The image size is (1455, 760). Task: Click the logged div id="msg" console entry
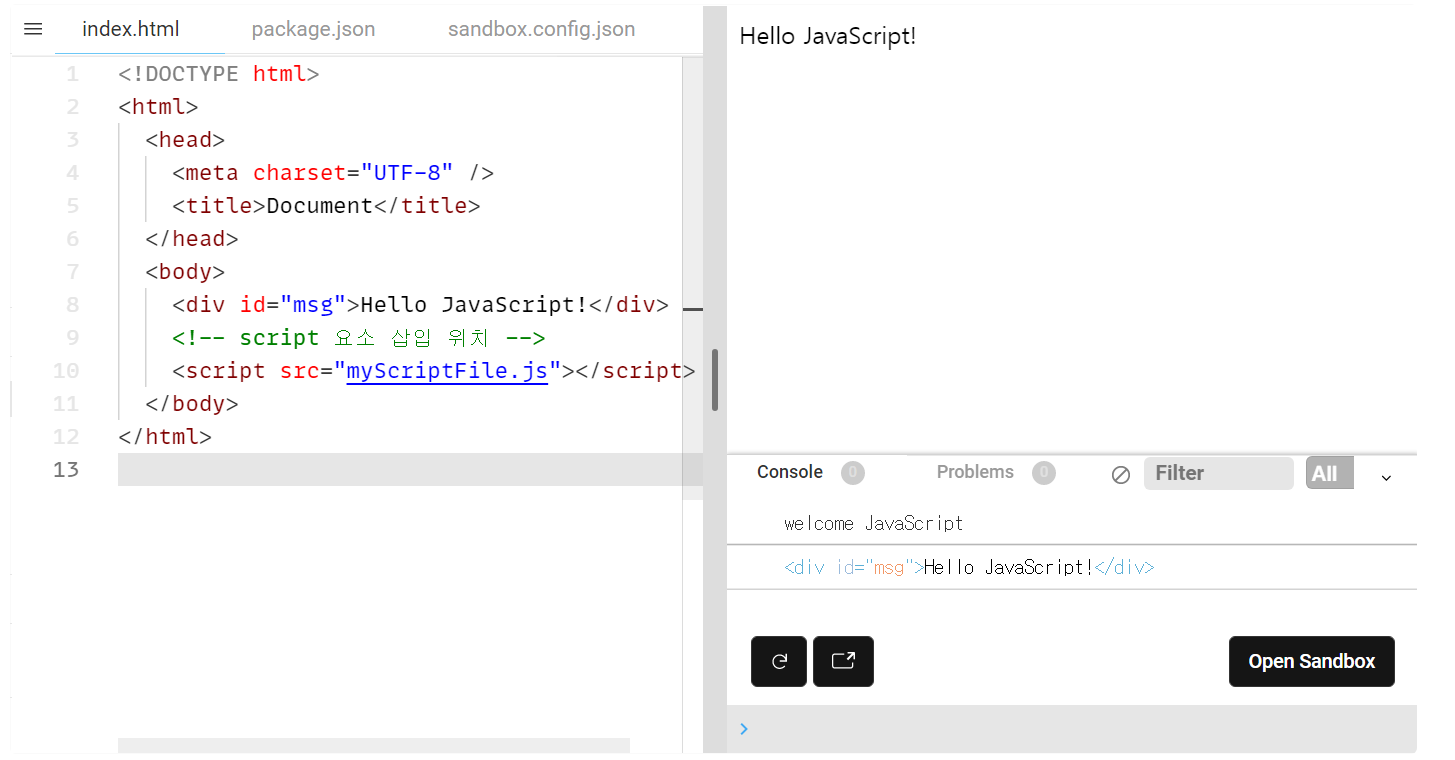tap(969, 567)
